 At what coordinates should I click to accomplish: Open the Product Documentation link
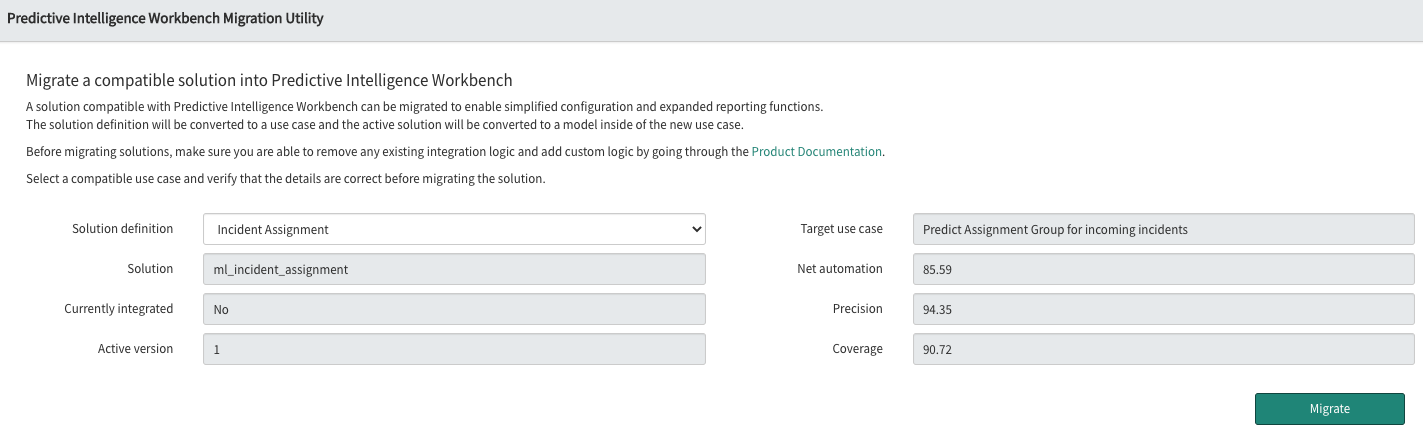tap(817, 152)
